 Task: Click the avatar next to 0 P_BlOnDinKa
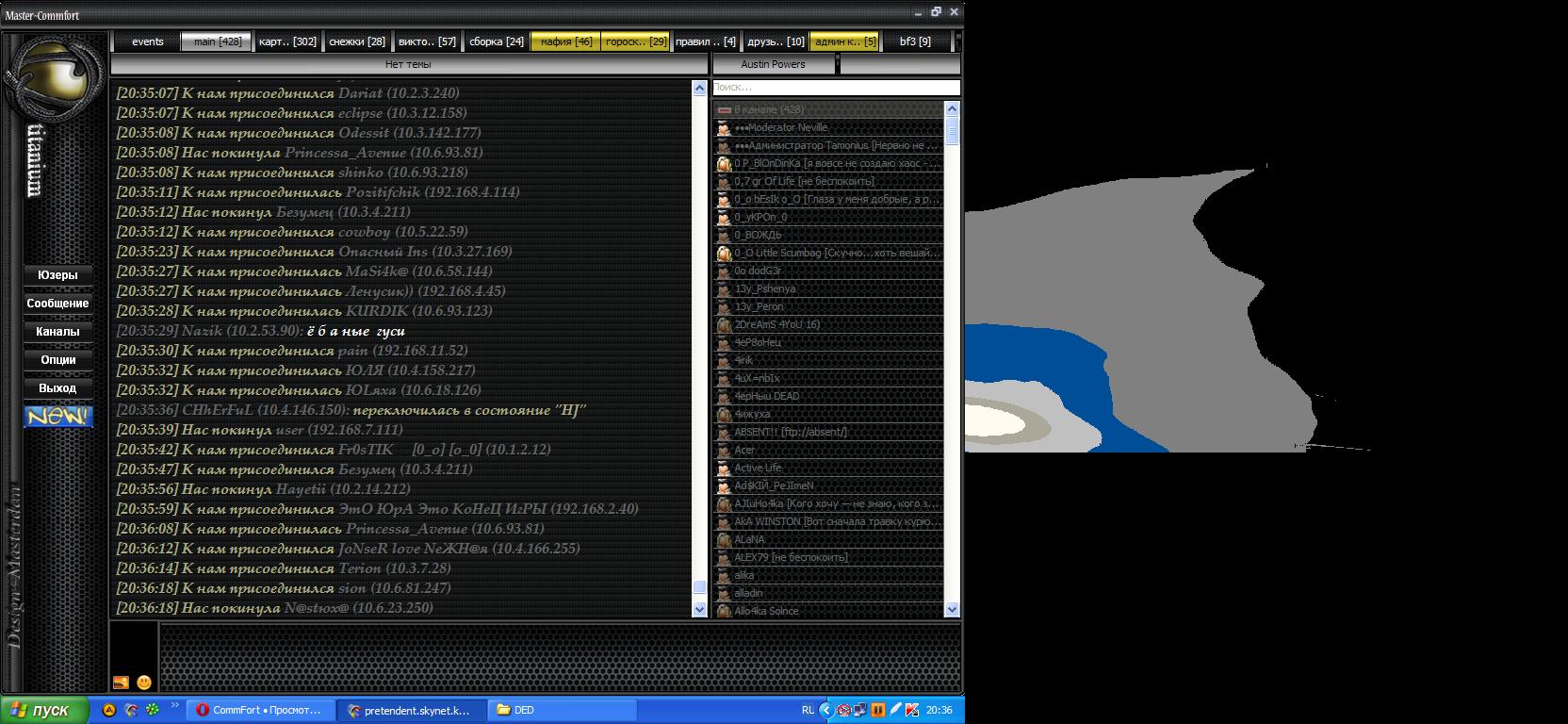[x=724, y=163]
